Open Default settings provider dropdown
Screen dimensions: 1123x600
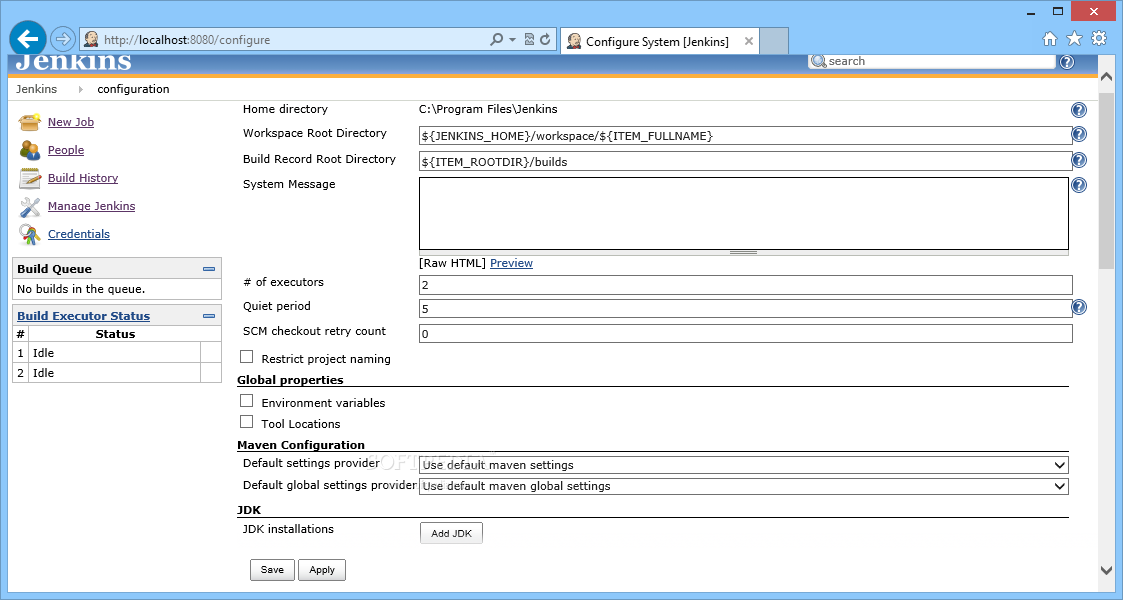point(743,465)
